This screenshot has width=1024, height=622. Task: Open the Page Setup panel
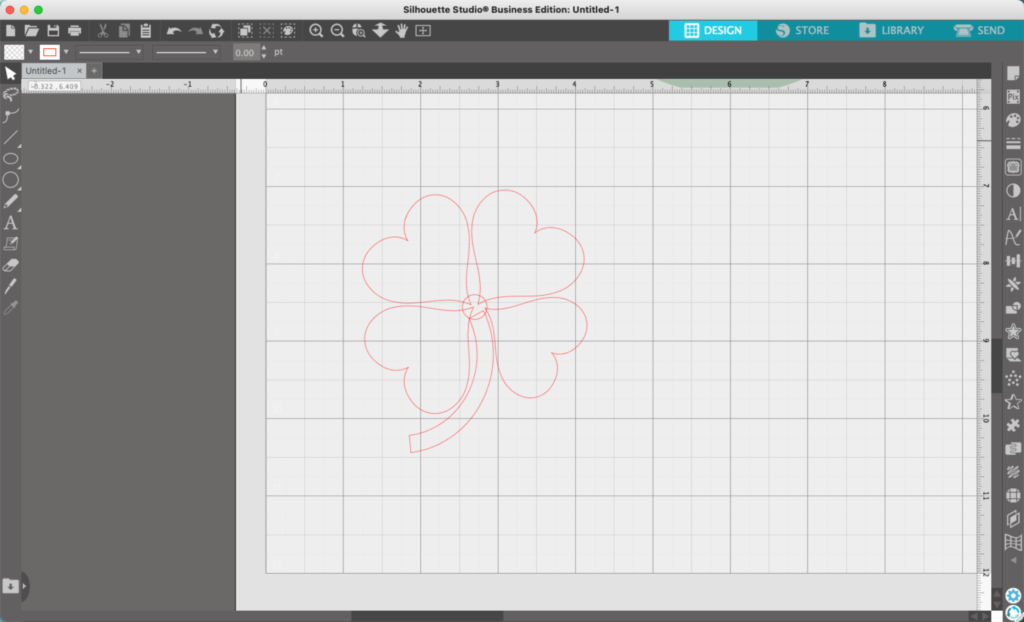pyautogui.click(x=1013, y=73)
